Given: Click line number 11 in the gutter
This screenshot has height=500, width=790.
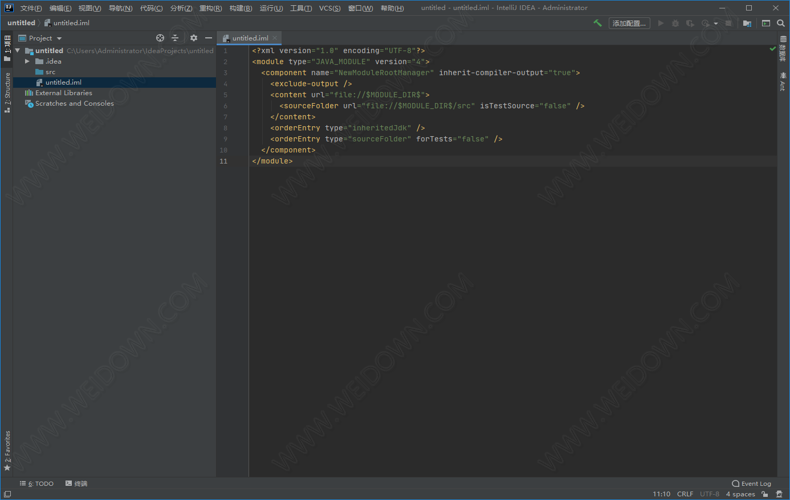Looking at the screenshot, I should [x=223, y=161].
